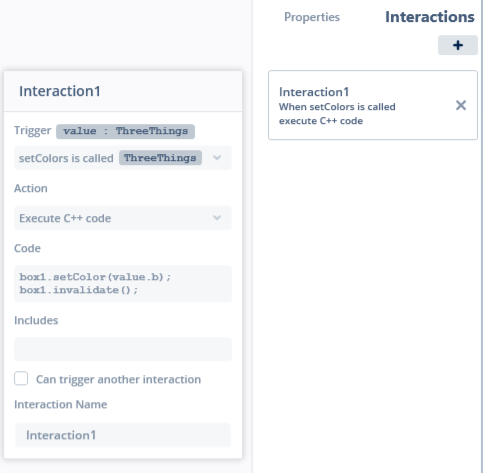
Task: Switch to the Properties tab
Action: [312, 17]
